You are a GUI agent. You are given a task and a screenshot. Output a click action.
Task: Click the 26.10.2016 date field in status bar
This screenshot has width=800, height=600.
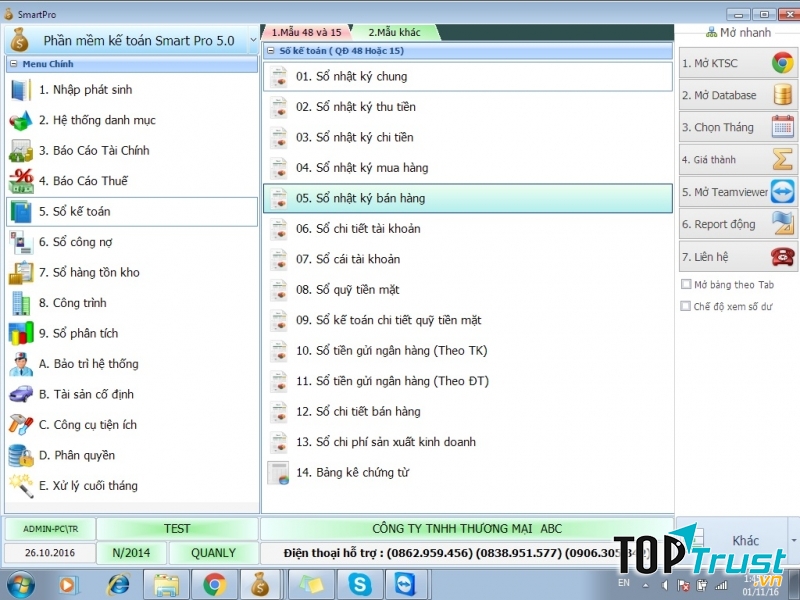tap(48, 552)
